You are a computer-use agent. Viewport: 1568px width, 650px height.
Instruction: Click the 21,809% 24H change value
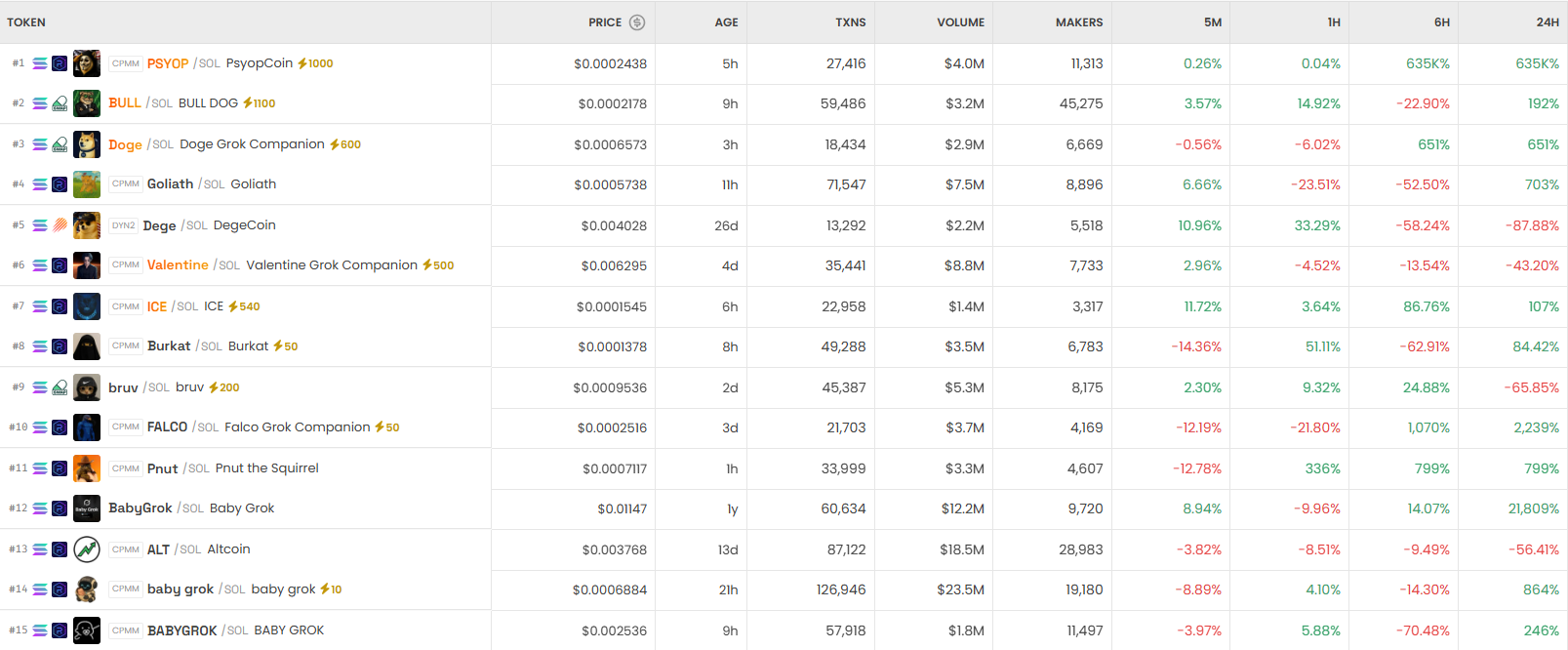pos(1534,508)
